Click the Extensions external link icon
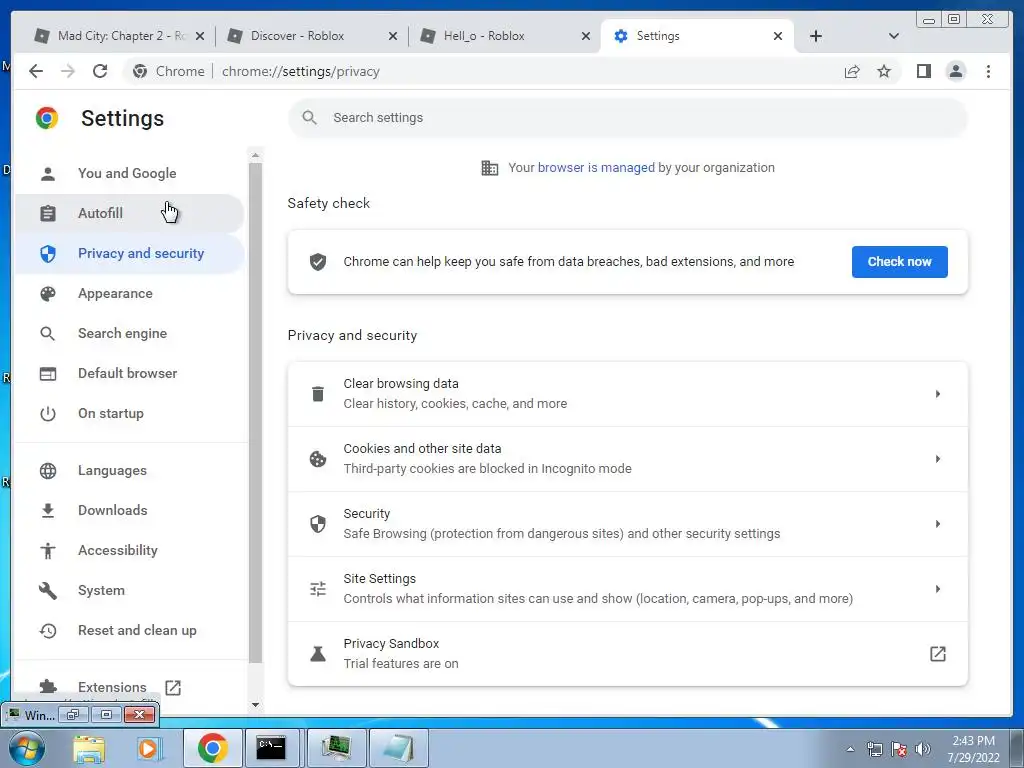Image resolution: width=1024 pixels, height=768 pixels. click(x=173, y=687)
